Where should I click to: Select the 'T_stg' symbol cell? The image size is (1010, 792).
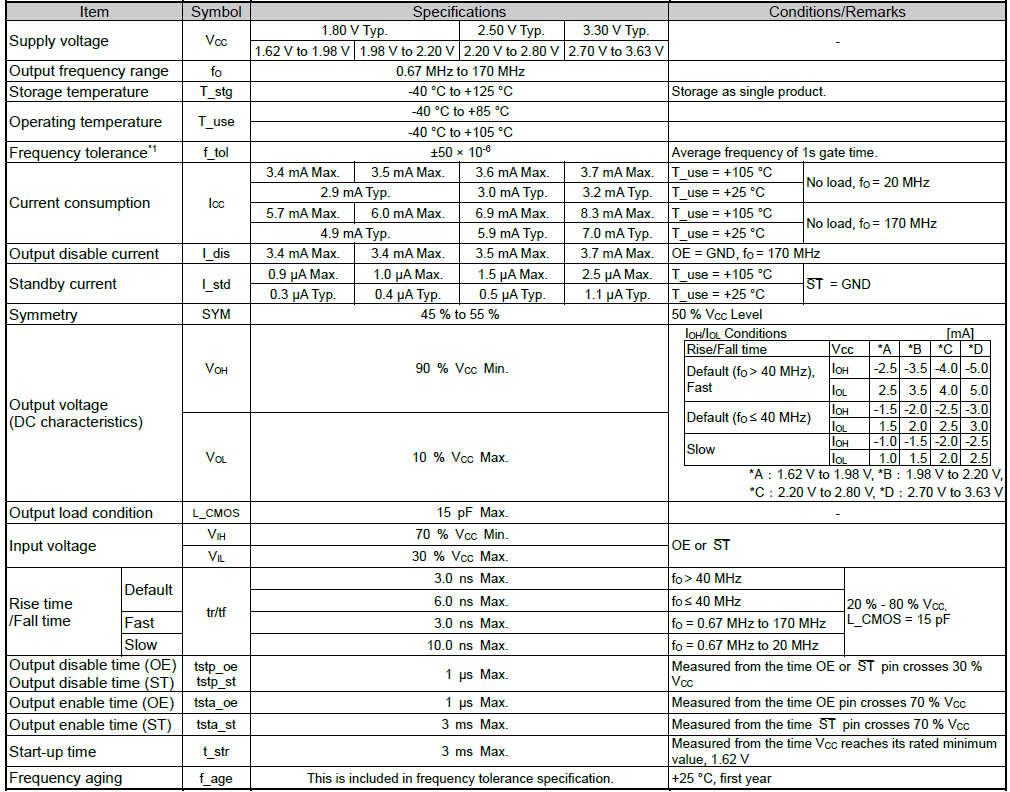[x=216, y=92]
